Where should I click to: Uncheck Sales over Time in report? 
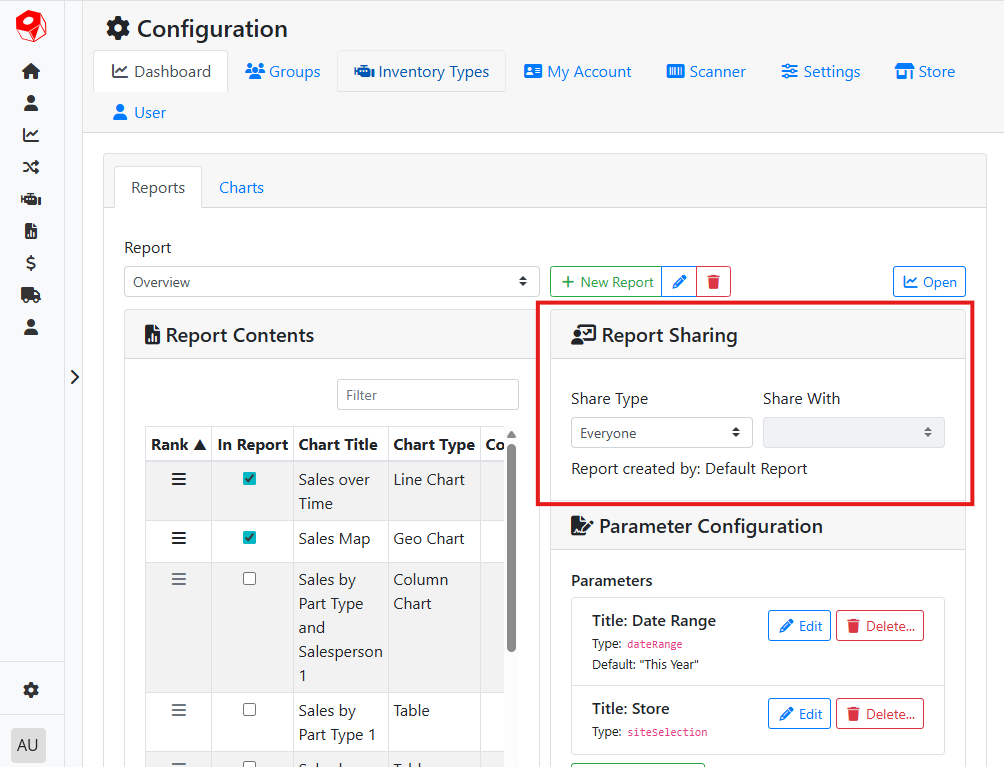coord(249,479)
